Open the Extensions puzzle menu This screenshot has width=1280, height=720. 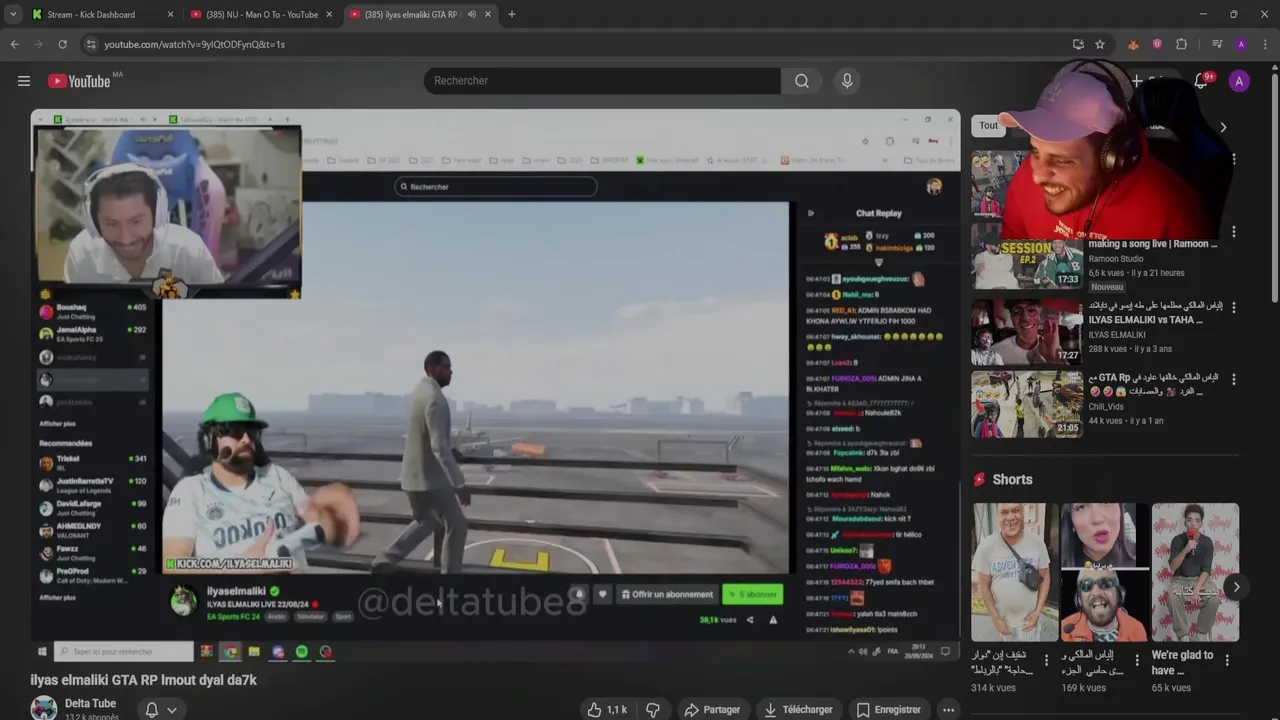[1181, 44]
